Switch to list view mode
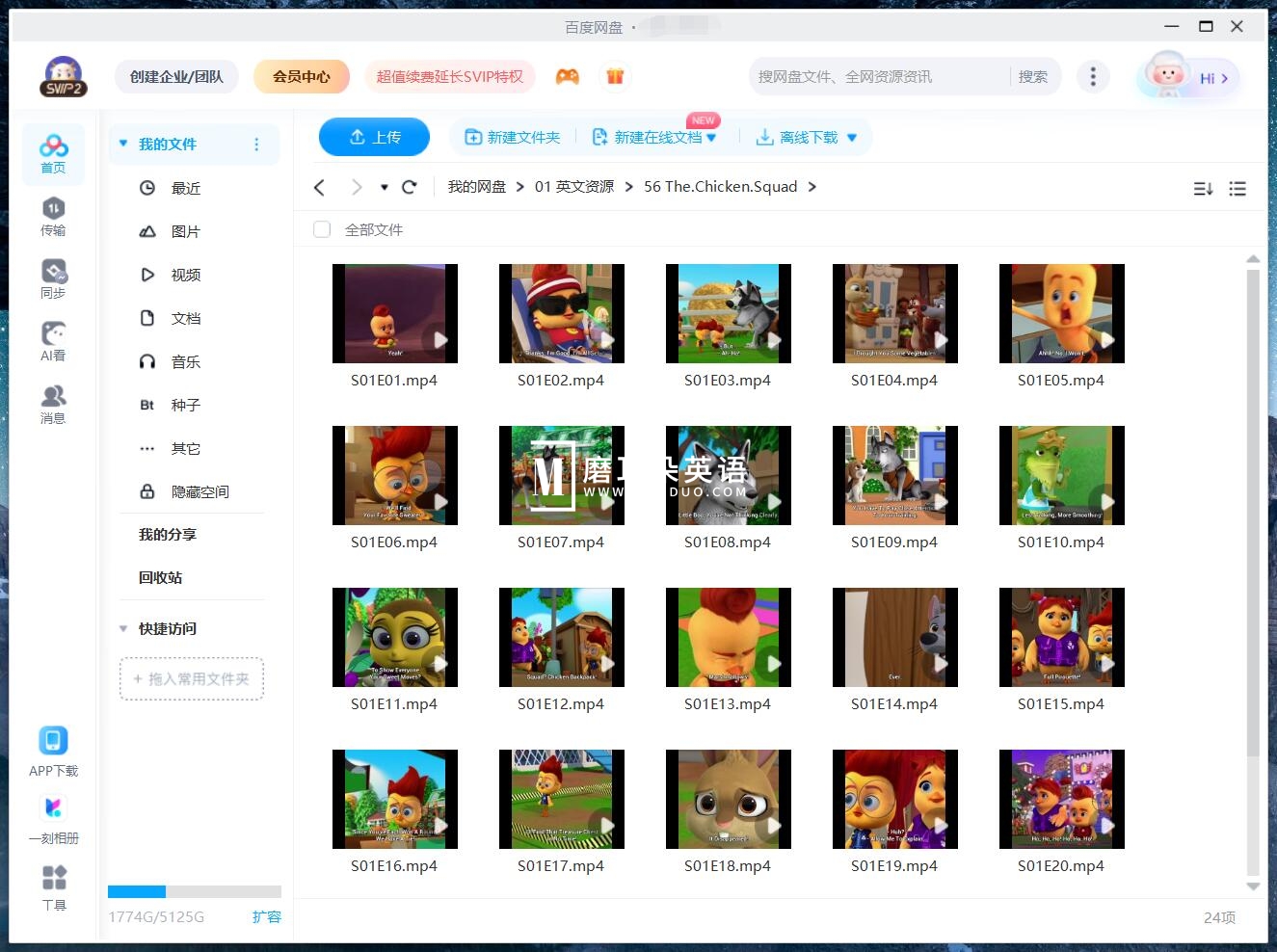The image size is (1277, 952). pyautogui.click(x=1237, y=189)
